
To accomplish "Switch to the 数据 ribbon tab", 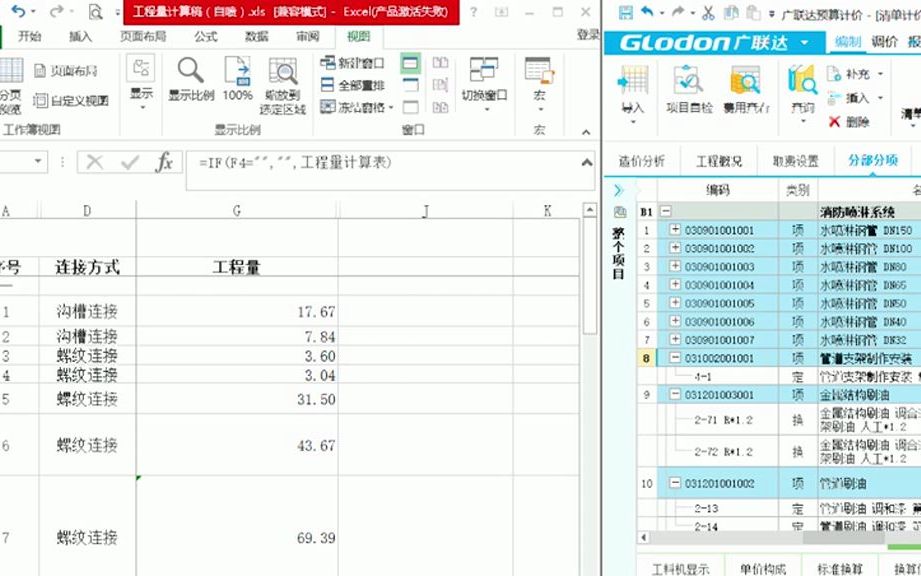I will pyautogui.click(x=257, y=36).
